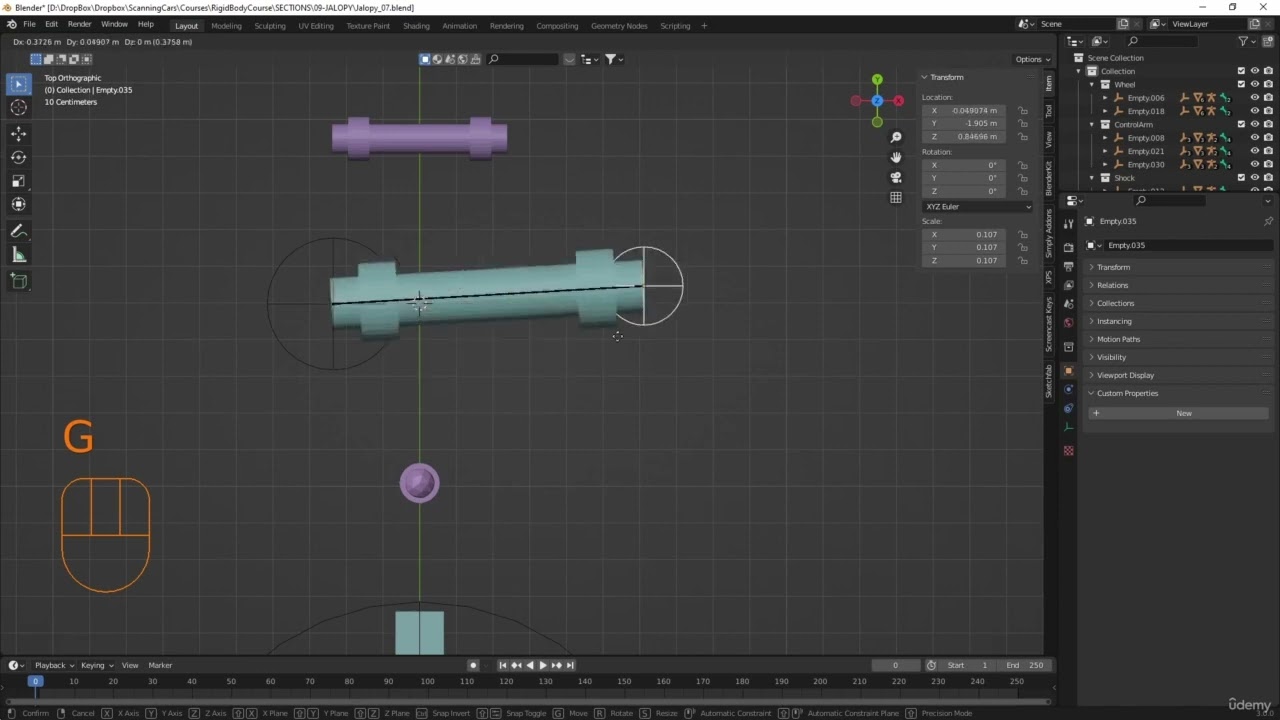Image resolution: width=1280 pixels, height=720 pixels.
Task: Toggle camera view icon in viewport
Action: (896, 177)
